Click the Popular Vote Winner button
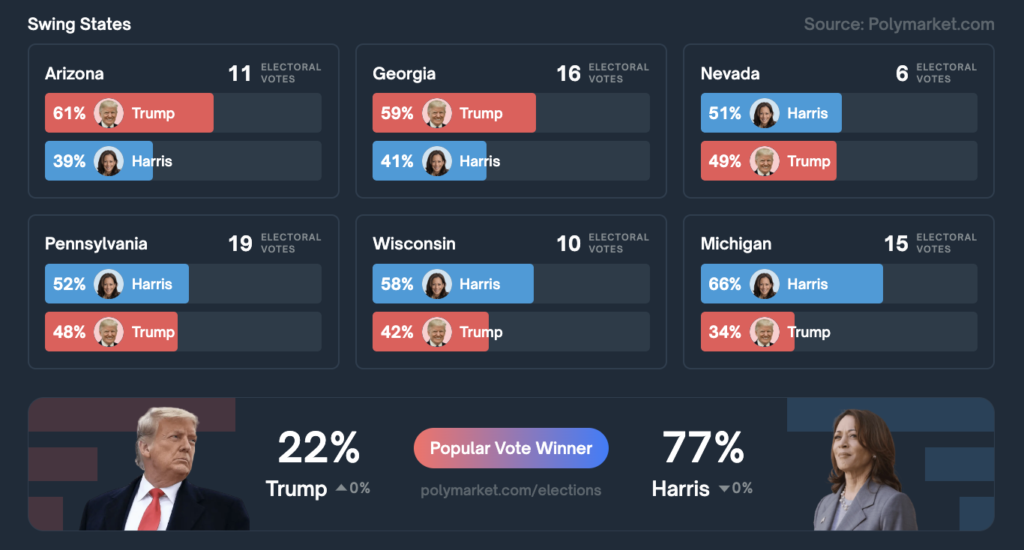Image resolution: width=1024 pixels, height=550 pixels. (x=511, y=448)
